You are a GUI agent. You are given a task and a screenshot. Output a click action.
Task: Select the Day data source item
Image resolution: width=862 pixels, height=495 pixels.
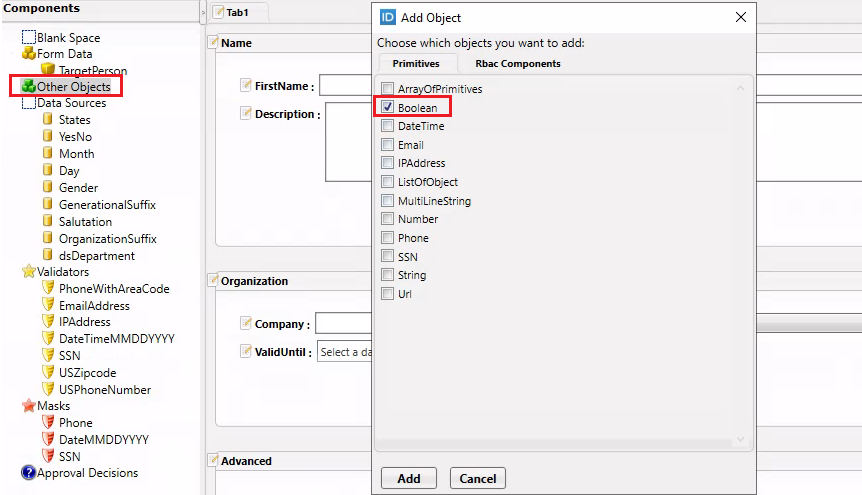pos(69,171)
